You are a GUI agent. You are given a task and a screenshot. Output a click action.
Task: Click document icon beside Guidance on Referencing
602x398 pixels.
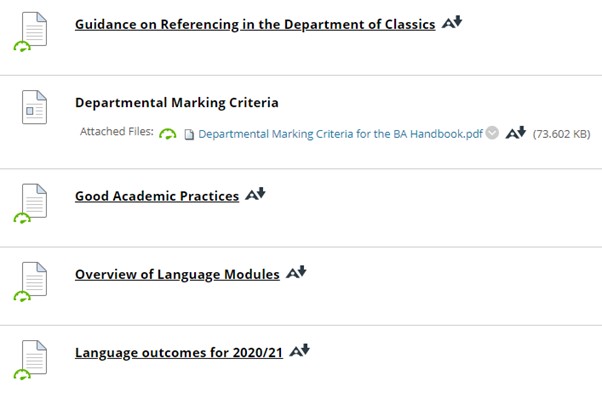pos(35,29)
